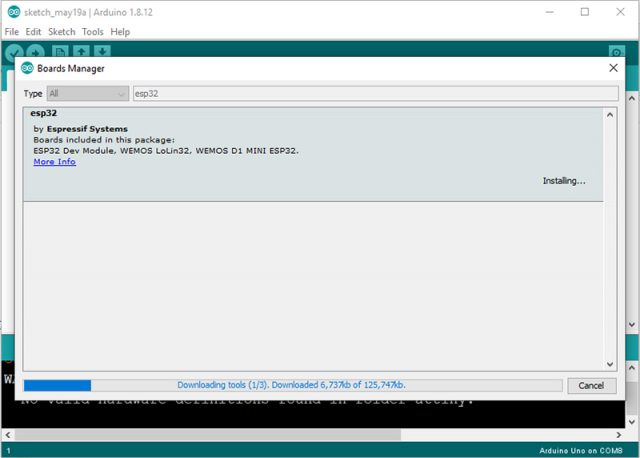Click the Boards Manager dialog logo icon
Viewport: 640px width, 458px height.
[x=27, y=68]
